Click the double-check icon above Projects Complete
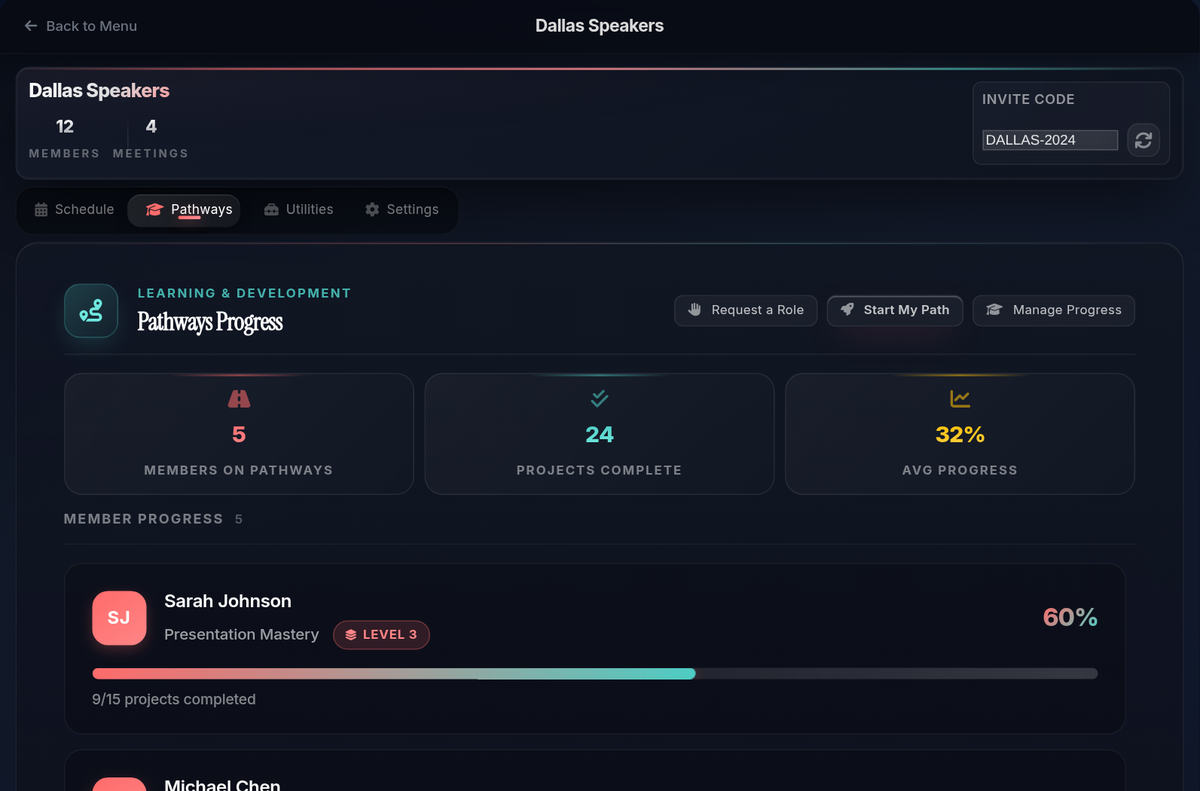 tap(599, 399)
